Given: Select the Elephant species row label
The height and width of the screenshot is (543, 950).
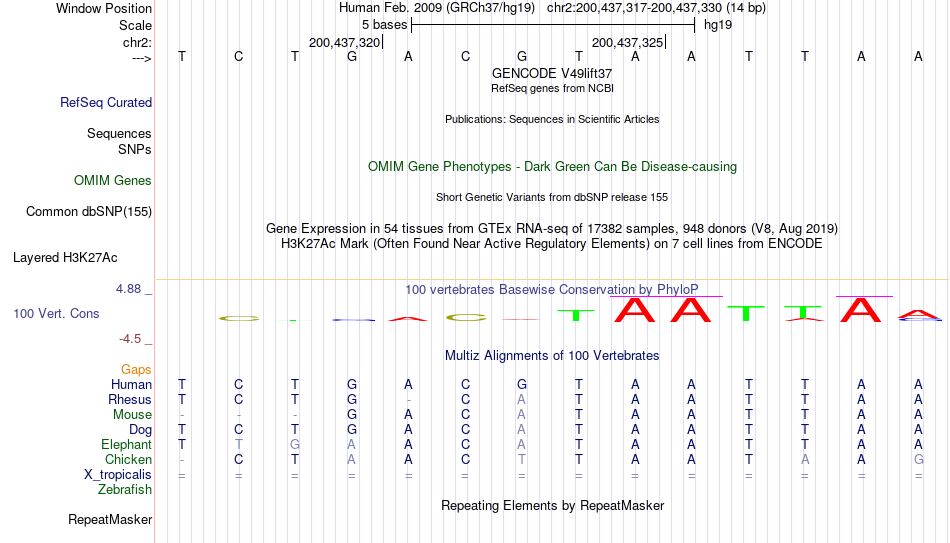Looking at the screenshot, I should pyautogui.click(x=127, y=445).
